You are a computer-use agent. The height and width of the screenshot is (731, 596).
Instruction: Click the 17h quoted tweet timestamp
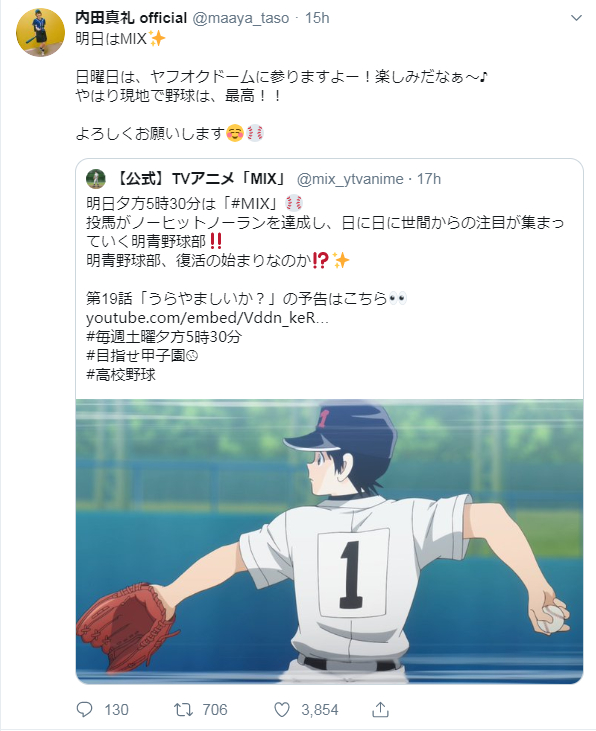429,179
